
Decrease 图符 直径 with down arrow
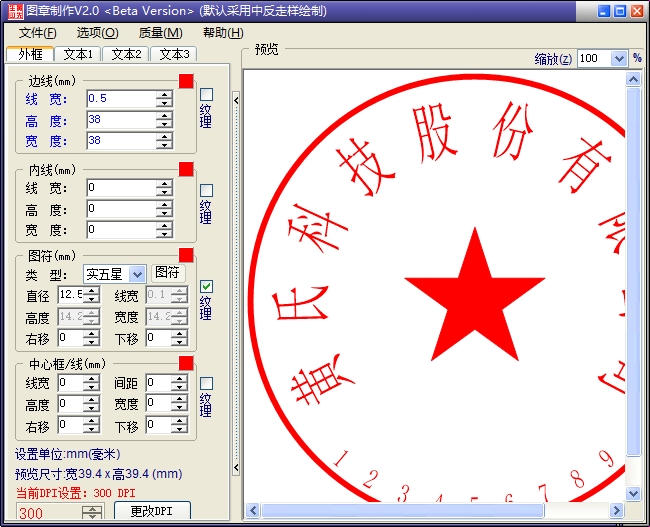pos(91,299)
